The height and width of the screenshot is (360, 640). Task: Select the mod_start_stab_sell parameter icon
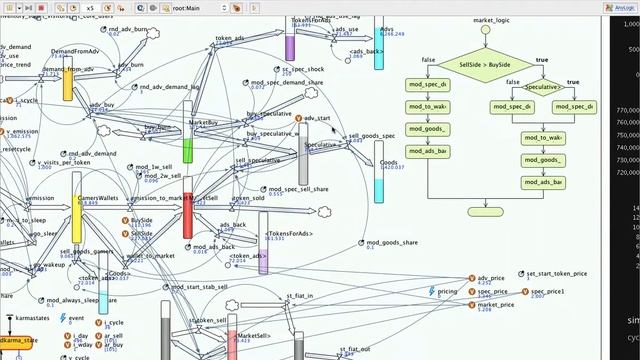click(165, 287)
